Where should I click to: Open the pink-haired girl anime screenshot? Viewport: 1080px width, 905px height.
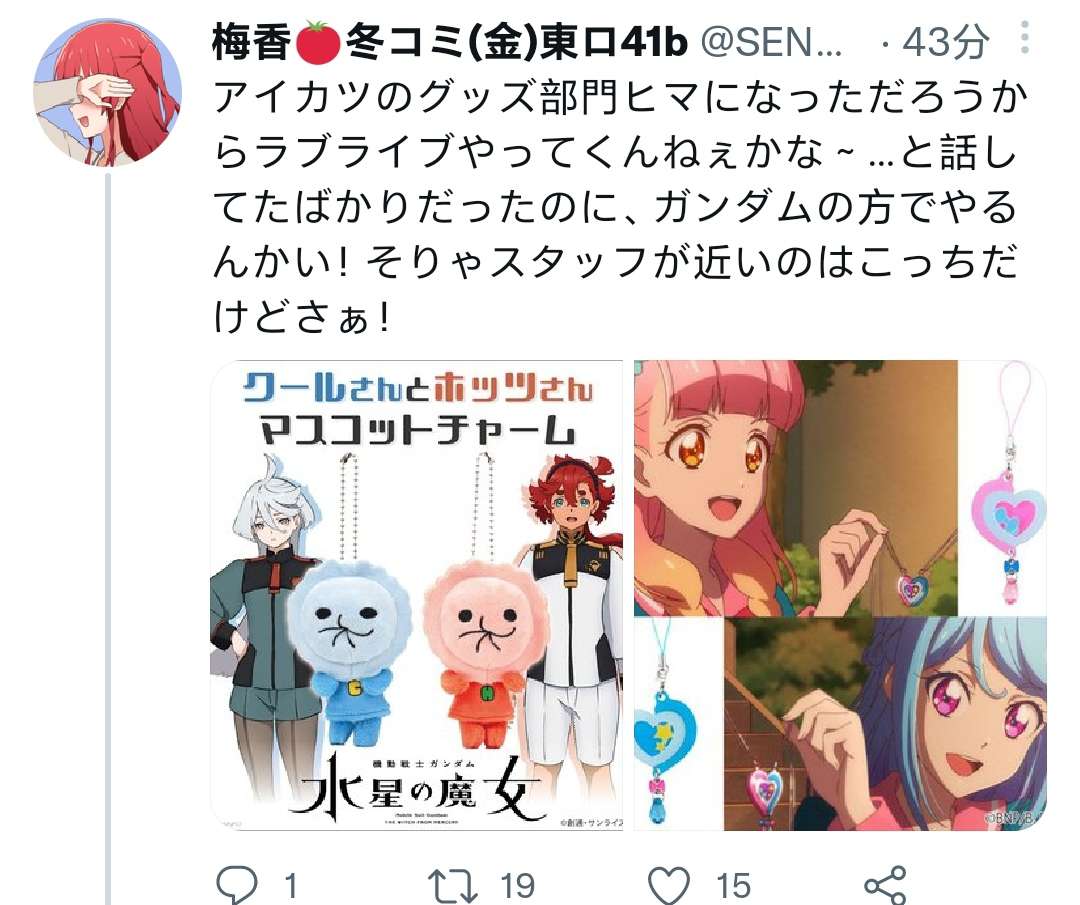pos(795,488)
